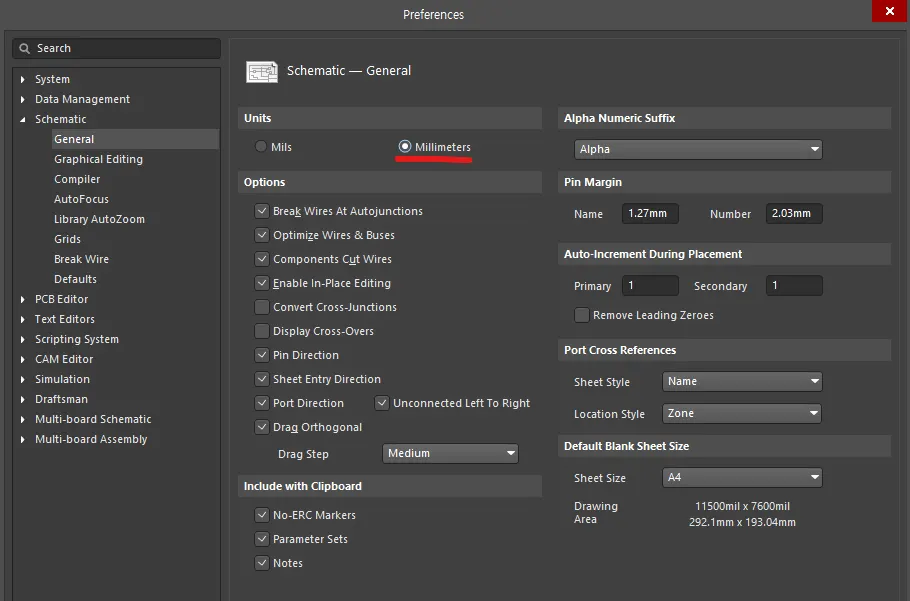910x601 pixels.
Task: Select the Grids page under Schematic
Action: 68,239
